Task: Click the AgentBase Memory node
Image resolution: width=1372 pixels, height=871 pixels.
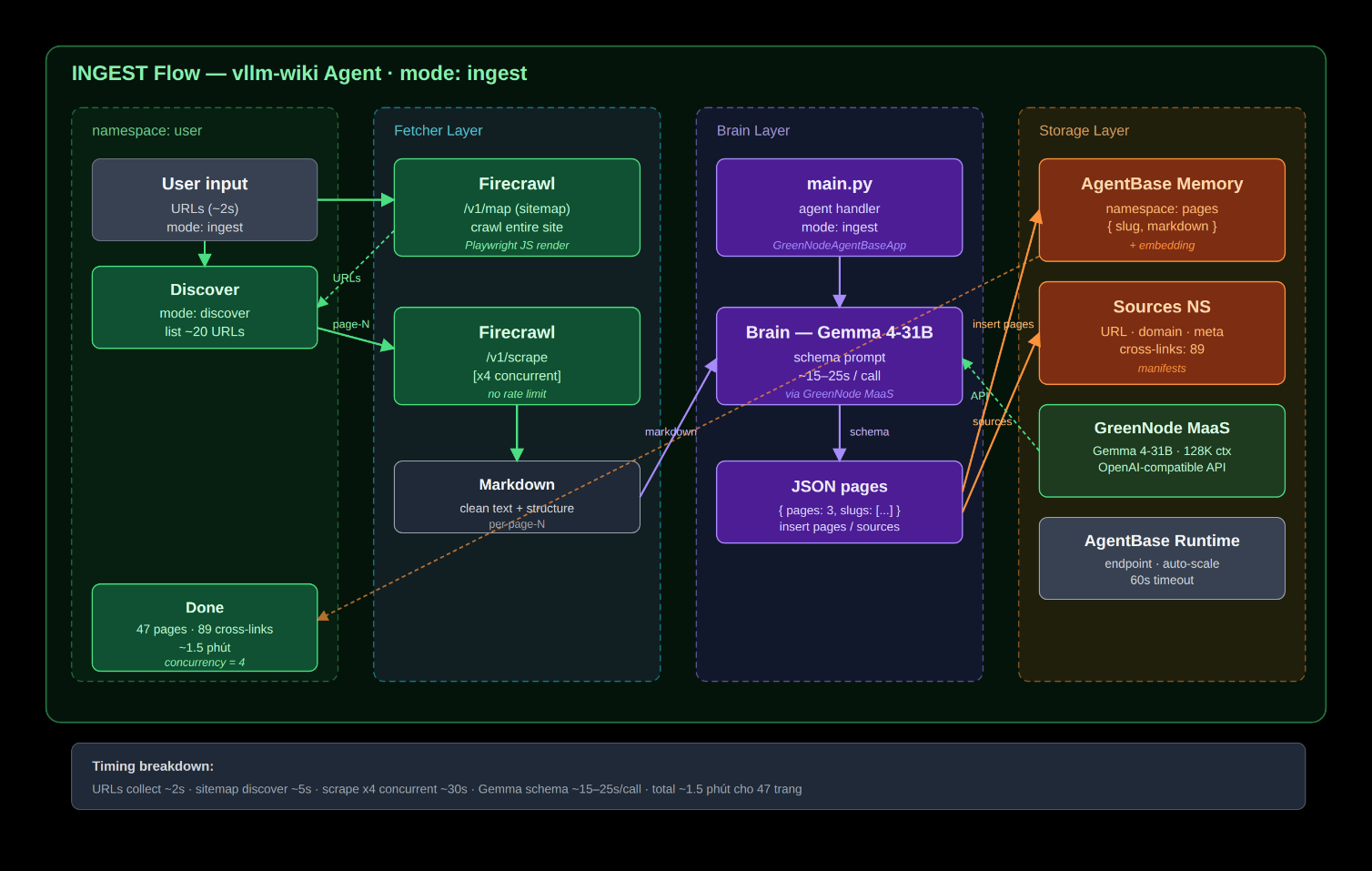Action: 1162,210
